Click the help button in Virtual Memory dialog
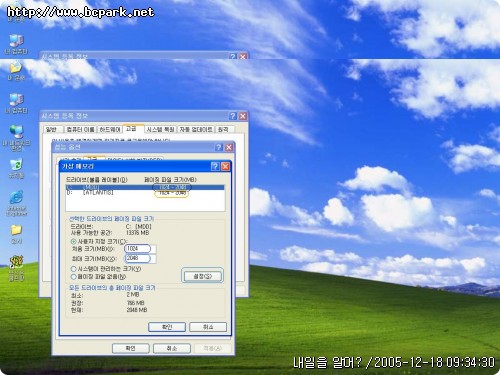 pos(215,166)
